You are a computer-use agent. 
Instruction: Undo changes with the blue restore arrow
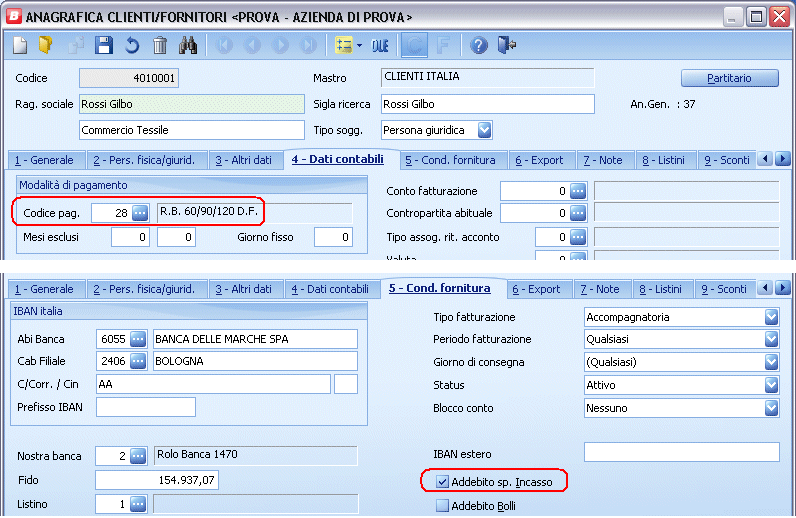132,45
